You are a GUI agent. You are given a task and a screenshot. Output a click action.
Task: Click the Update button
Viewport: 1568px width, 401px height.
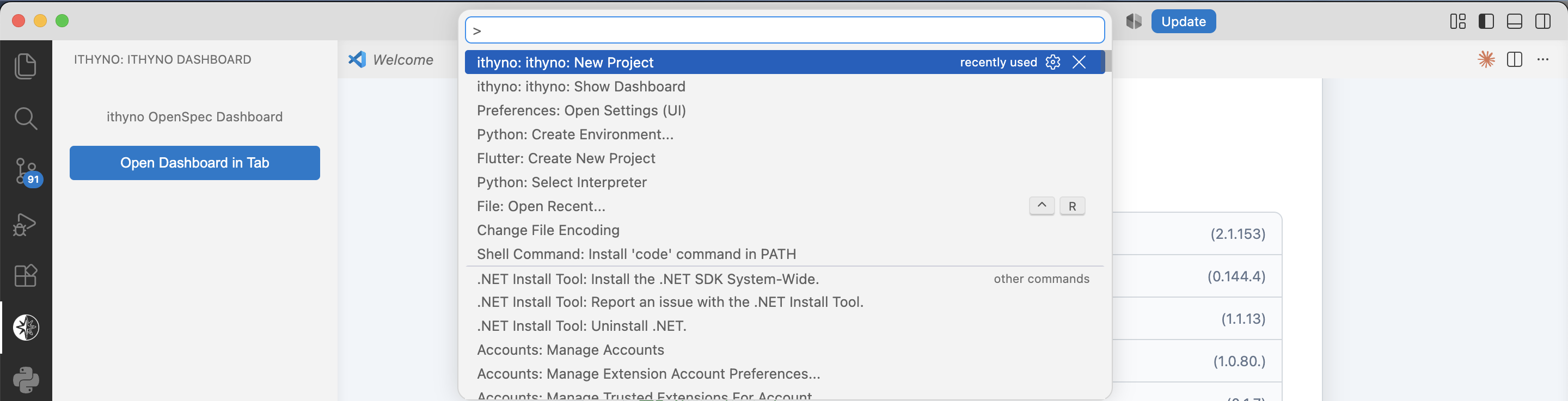click(1183, 21)
